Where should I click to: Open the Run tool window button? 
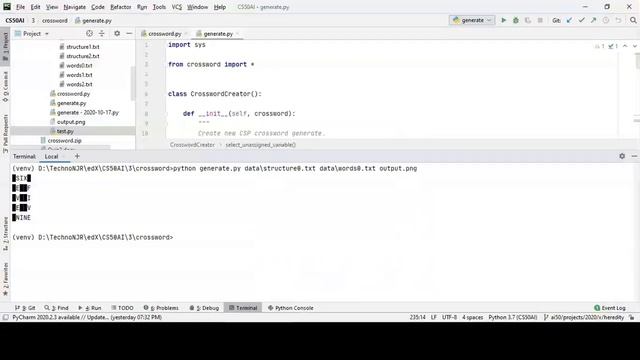(89, 308)
